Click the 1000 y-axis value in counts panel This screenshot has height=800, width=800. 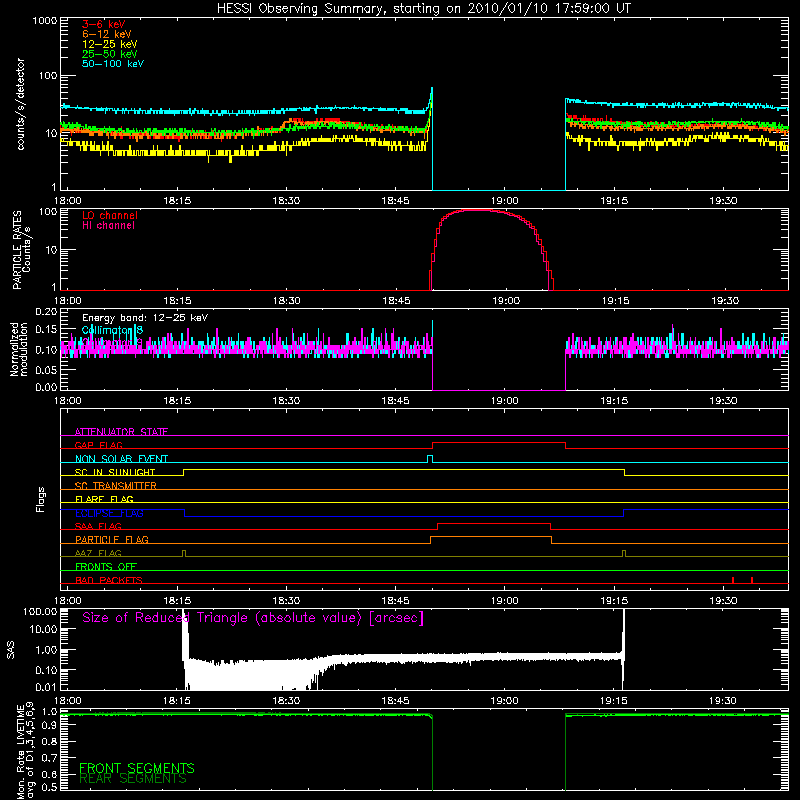[x=45, y=21]
